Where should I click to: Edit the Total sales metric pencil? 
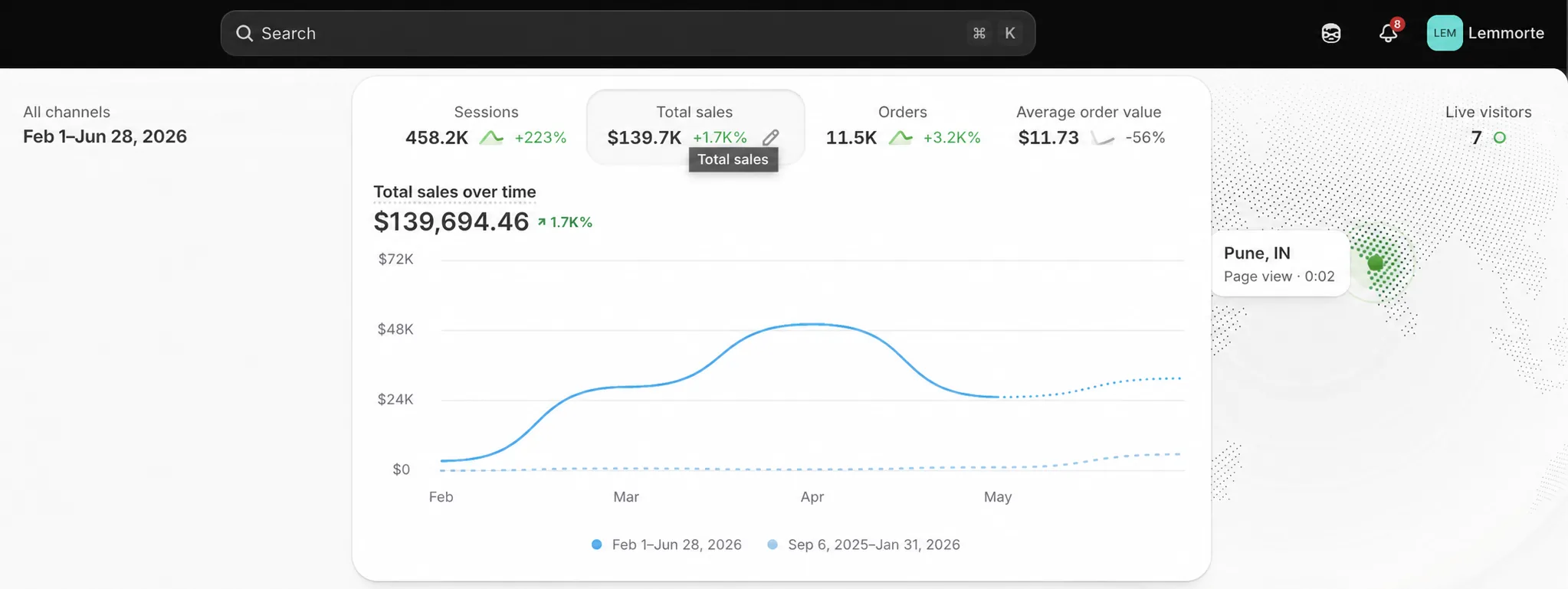click(x=771, y=137)
